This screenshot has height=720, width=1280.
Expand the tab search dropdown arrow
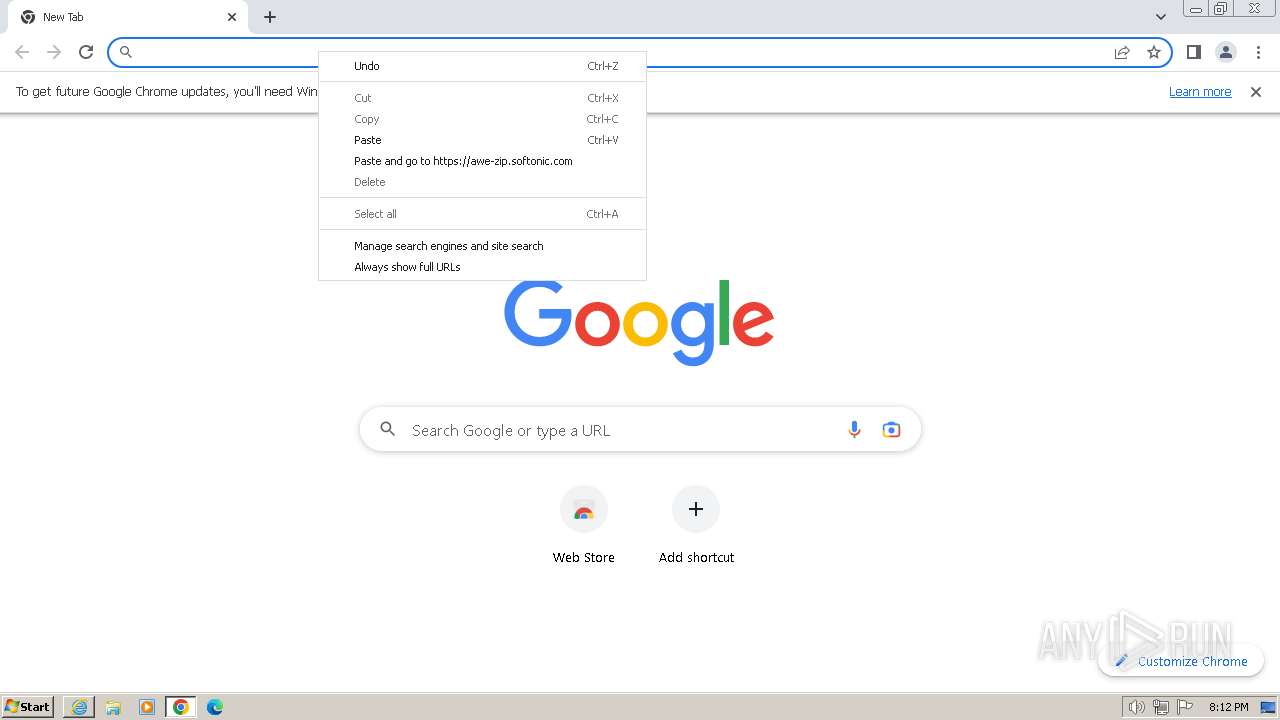tap(1160, 17)
